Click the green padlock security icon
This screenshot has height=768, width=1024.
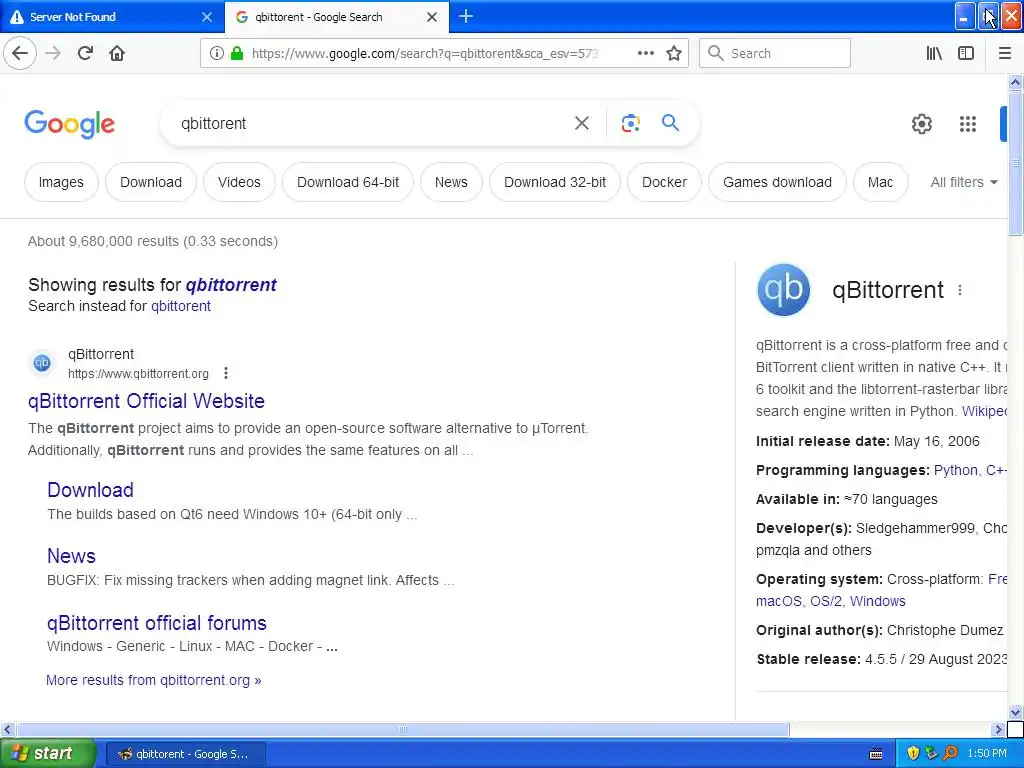[237, 53]
